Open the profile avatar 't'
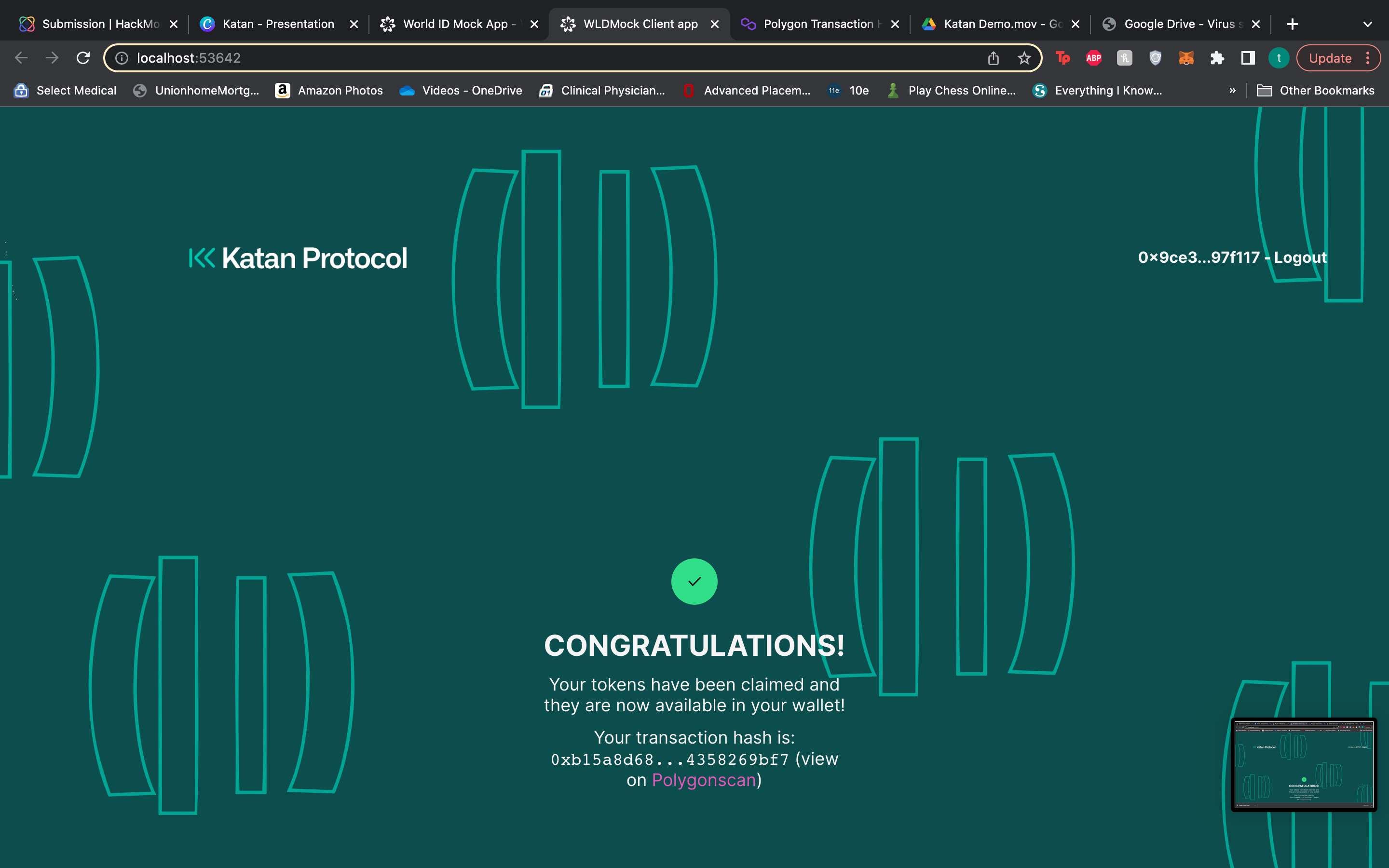The width and height of the screenshot is (1389, 868). (x=1279, y=58)
